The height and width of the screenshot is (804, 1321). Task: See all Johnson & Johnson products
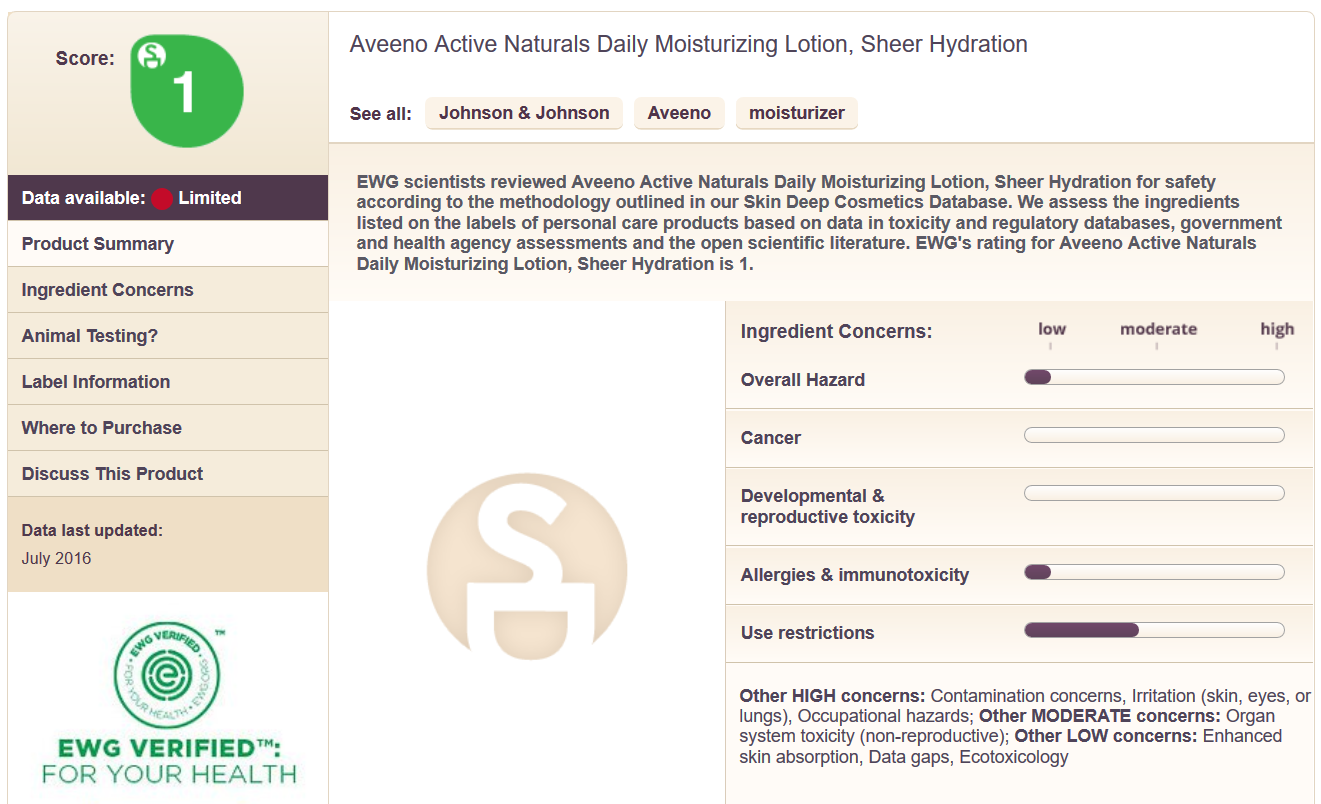coord(524,113)
